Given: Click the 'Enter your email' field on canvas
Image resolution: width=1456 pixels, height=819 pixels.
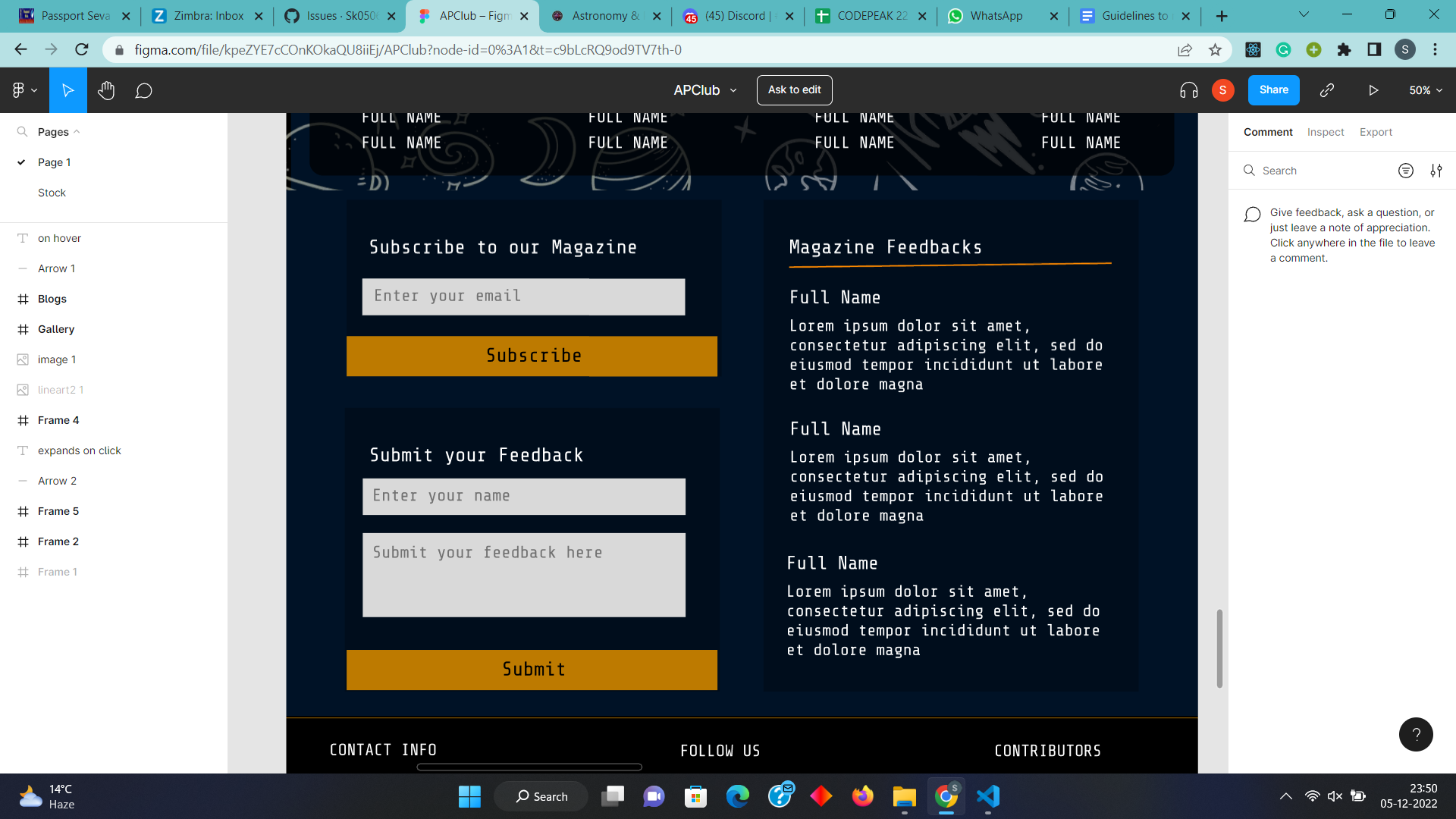Looking at the screenshot, I should [x=523, y=297].
